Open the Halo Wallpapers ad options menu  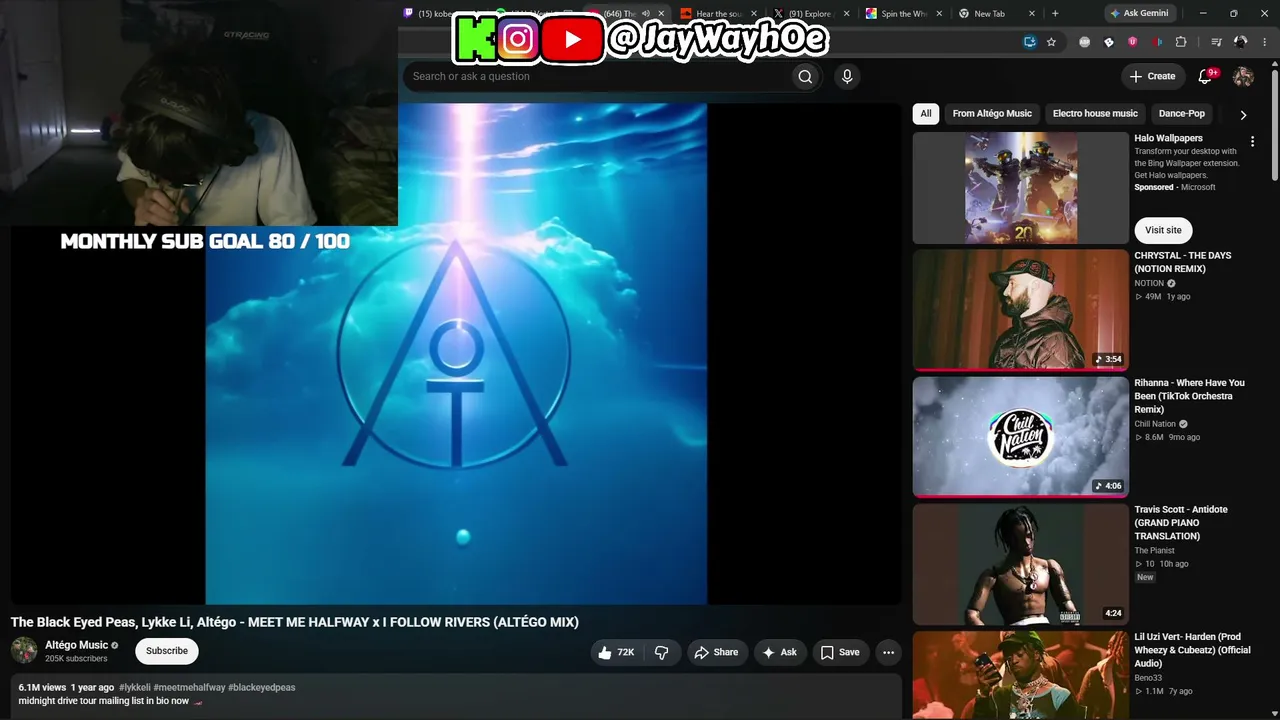pos(1252,142)
